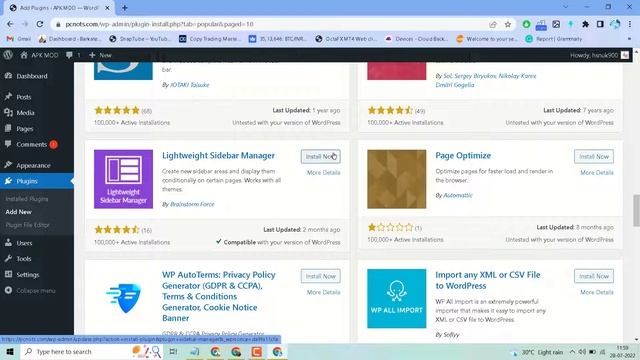The height and width of the screenshot is (360, 640).
Task: View More Details for WP All Import
Action: [x=597, y=292]
